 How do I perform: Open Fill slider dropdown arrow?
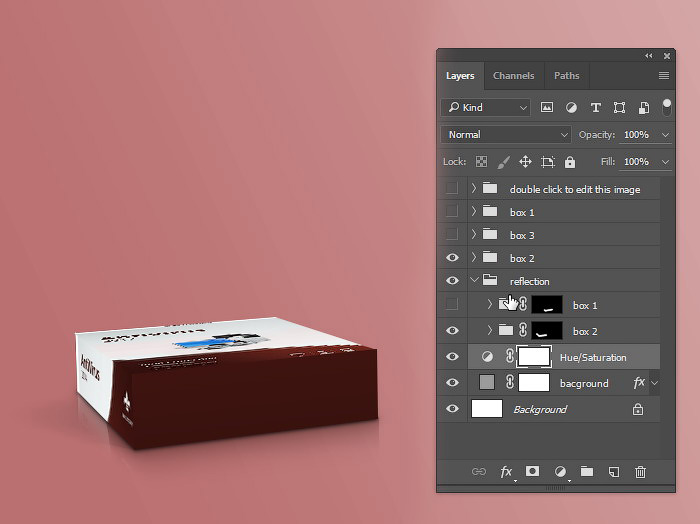(x=665, y=162)
